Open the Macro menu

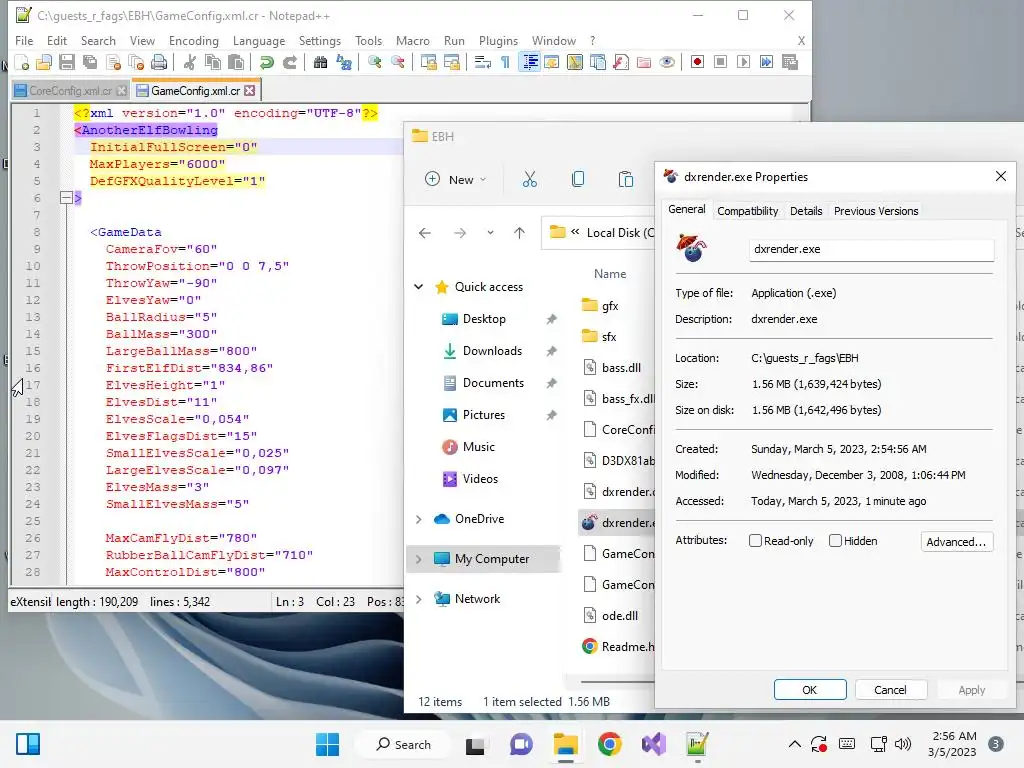(413, 40)
